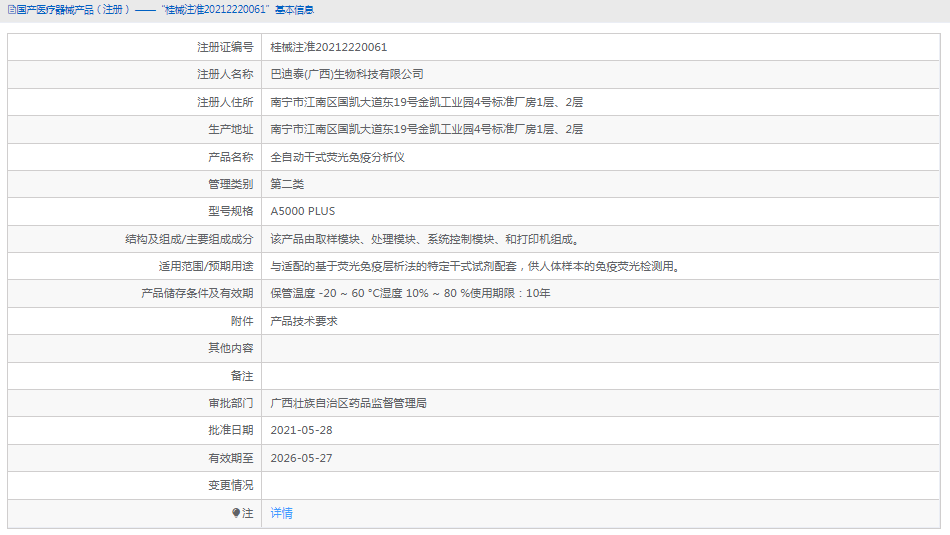Click the lightbulb icon next to 注
This screenshot has height=535, width=950.
pos(236,513)
